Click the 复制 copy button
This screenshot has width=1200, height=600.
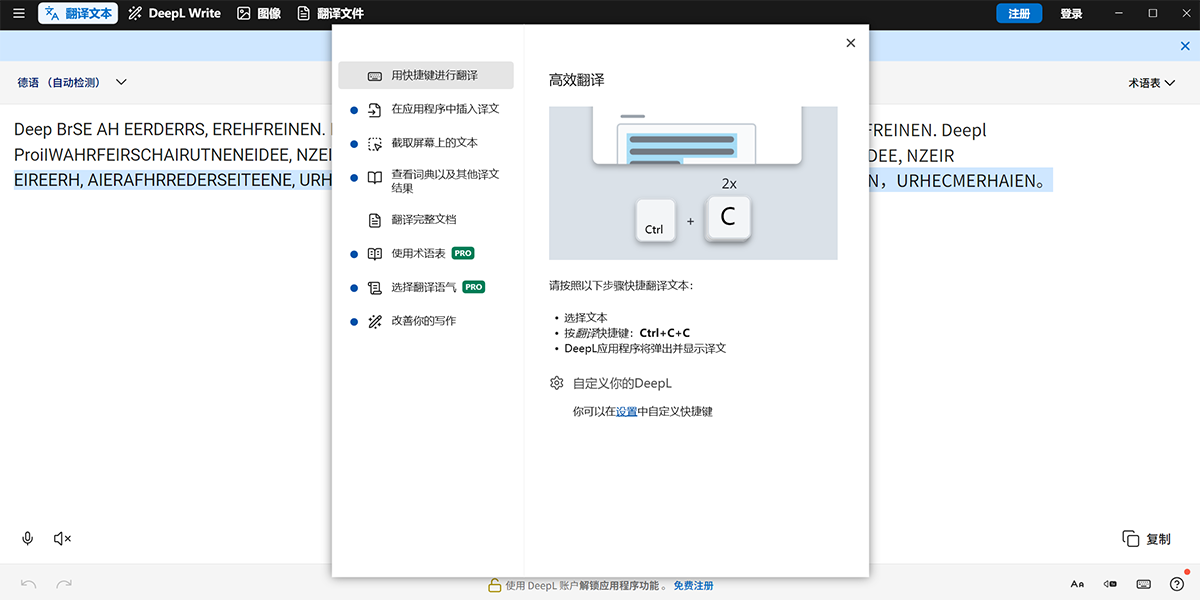[1146, 539]
